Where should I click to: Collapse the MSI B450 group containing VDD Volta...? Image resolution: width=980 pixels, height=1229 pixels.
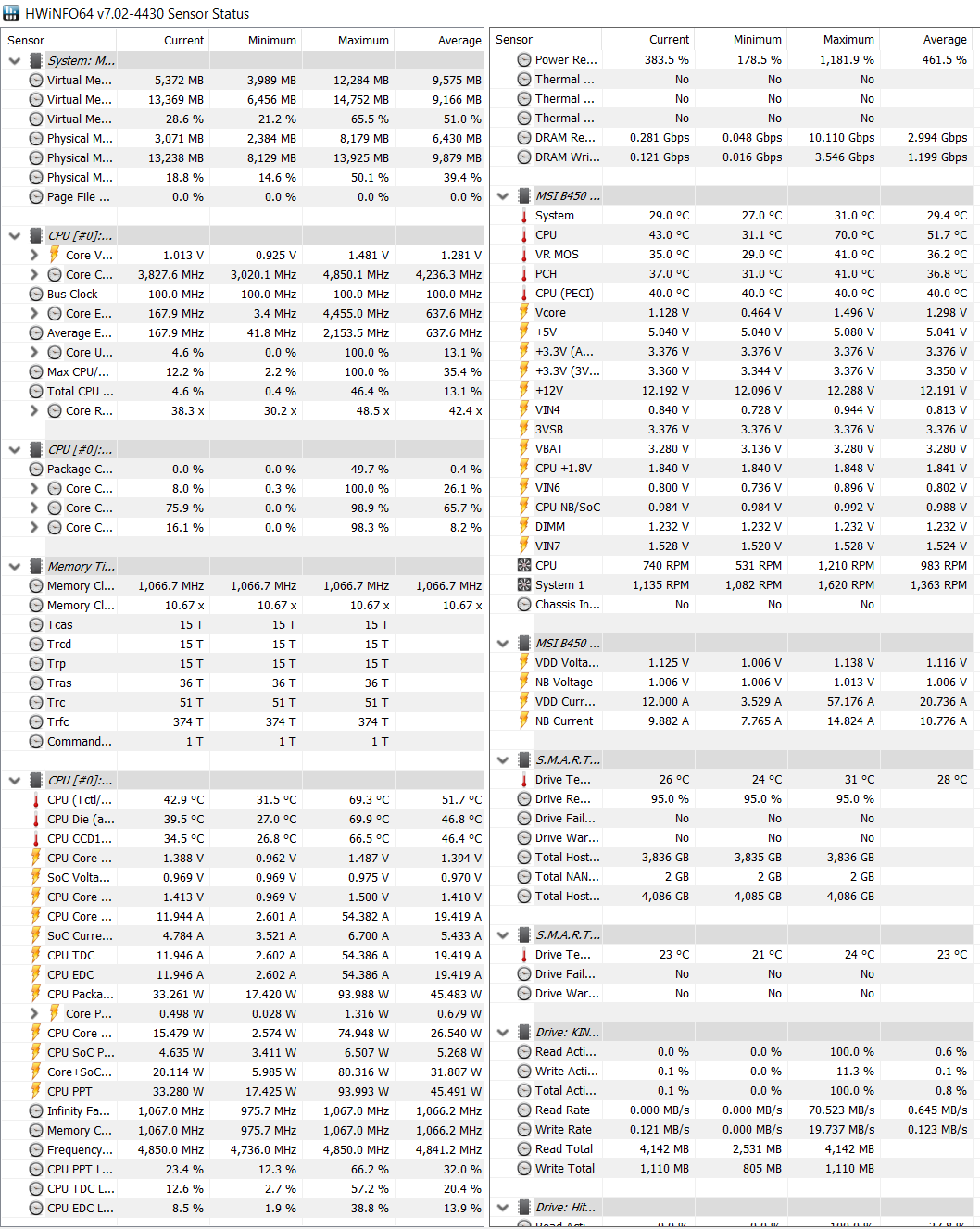pyautogui.click(x=502, y=643)
